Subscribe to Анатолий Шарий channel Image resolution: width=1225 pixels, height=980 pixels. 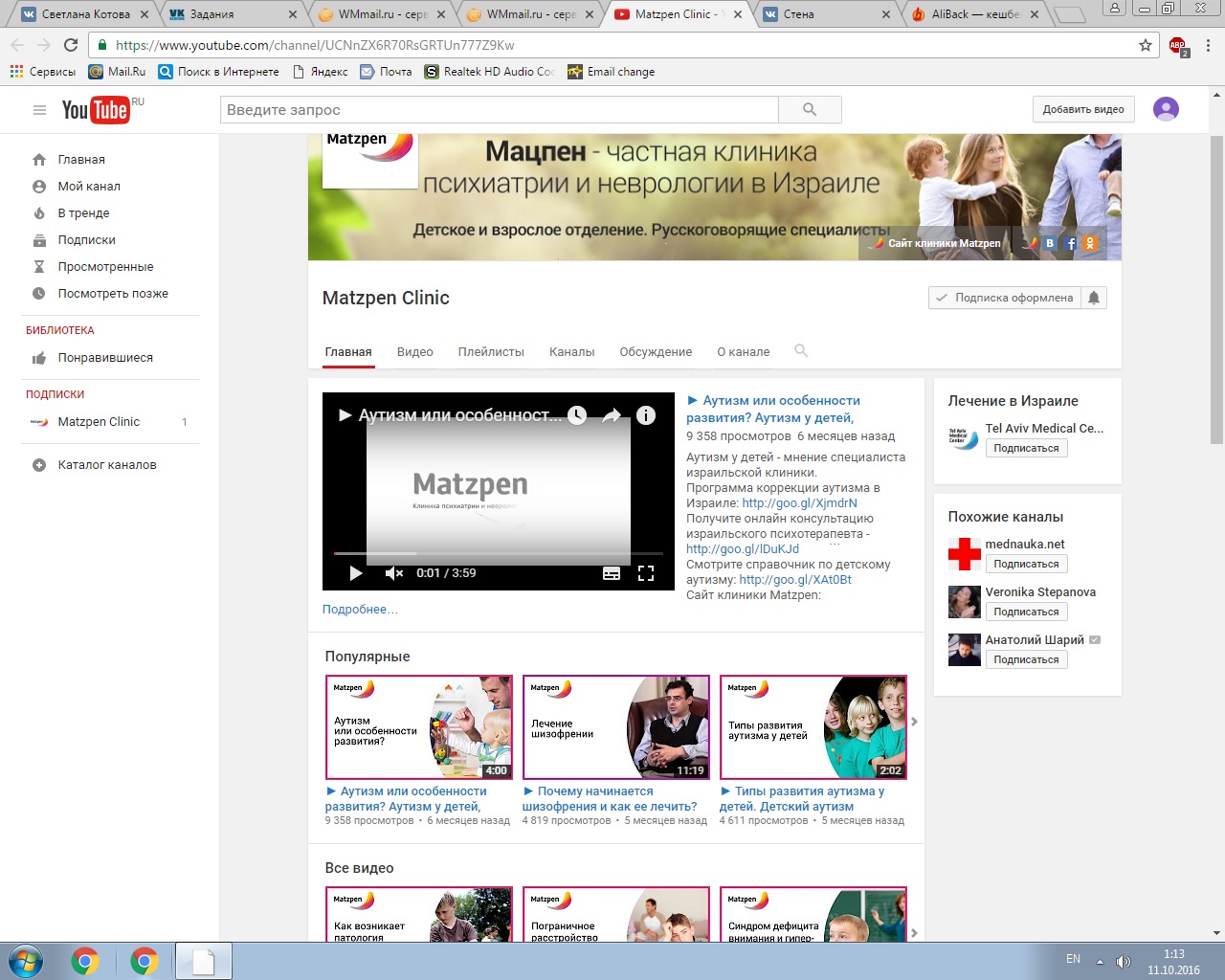(1026, 659)
